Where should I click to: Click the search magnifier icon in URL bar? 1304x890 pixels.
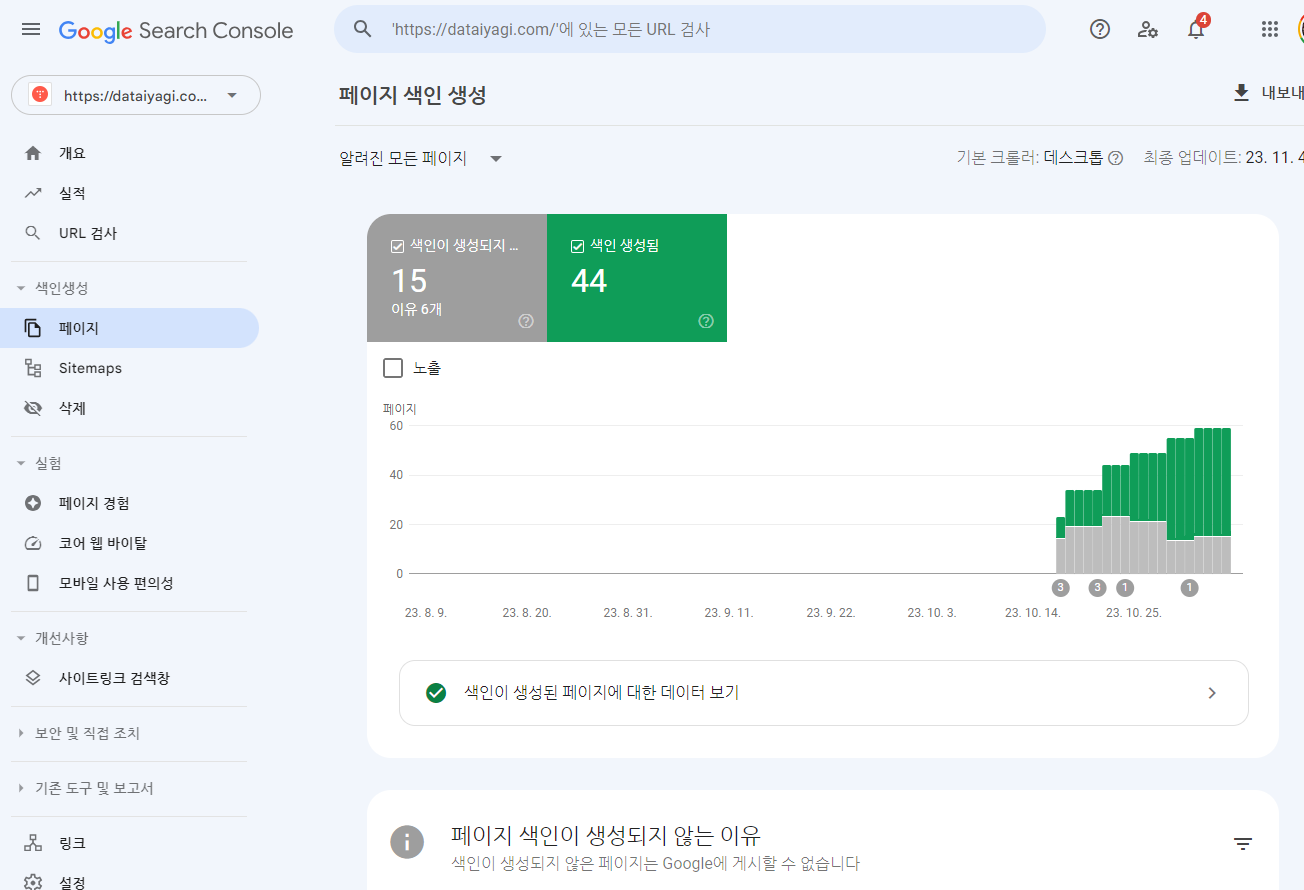(x=363, y=30)
